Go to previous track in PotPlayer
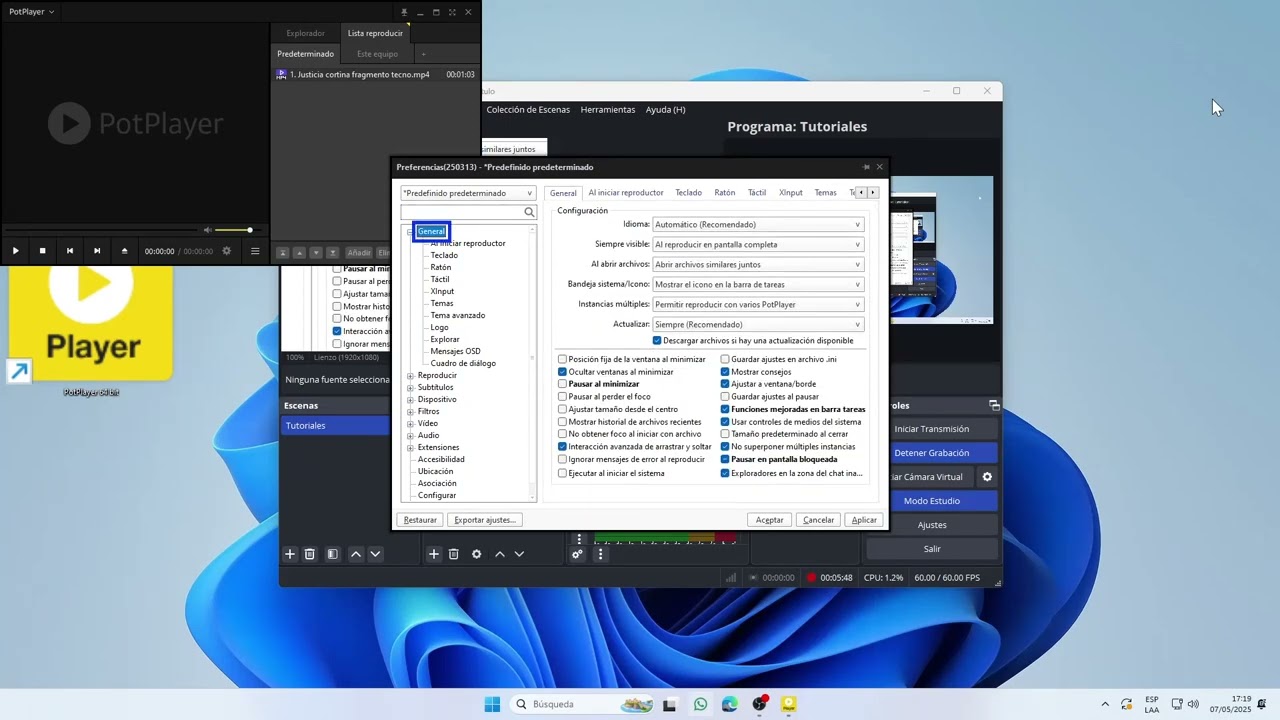Image resolution: width=1280 pixels, height=720 pixels. 70,251
